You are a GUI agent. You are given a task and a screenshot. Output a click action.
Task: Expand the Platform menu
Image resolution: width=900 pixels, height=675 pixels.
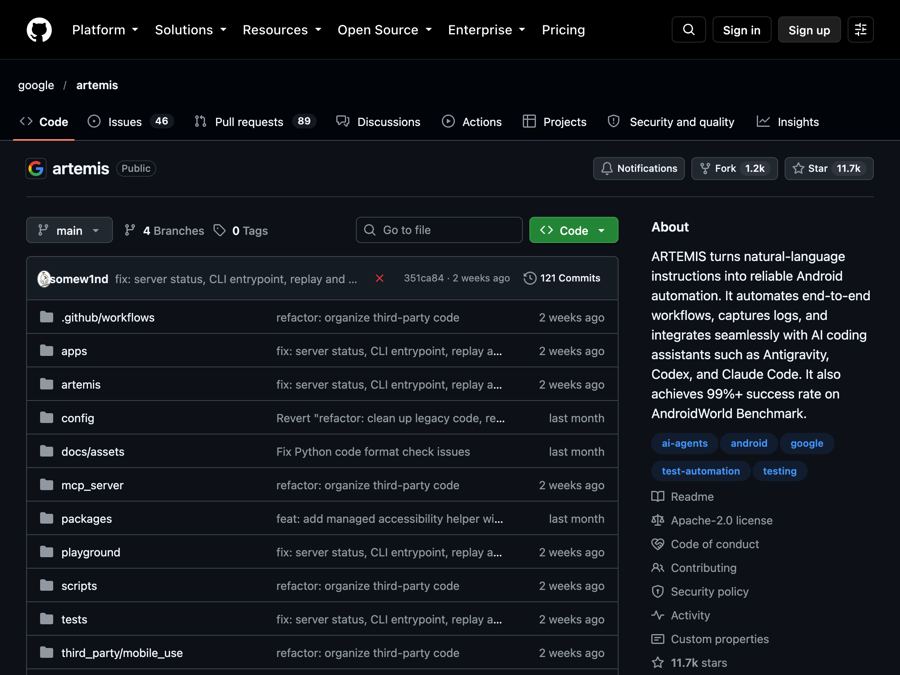pos(105,30)
